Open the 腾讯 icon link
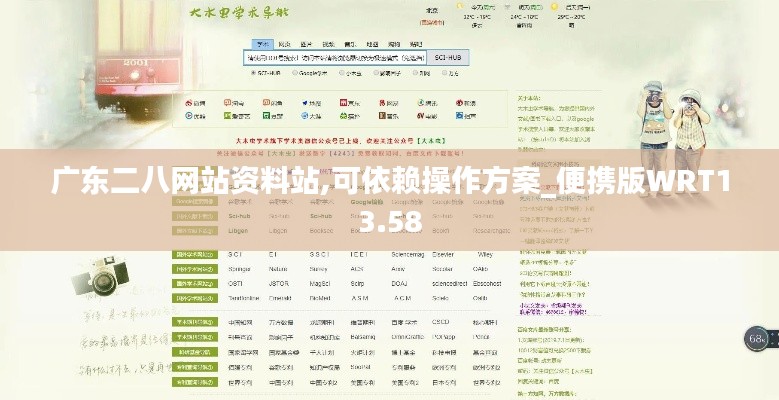779x400 pixels. pos(427,103)
